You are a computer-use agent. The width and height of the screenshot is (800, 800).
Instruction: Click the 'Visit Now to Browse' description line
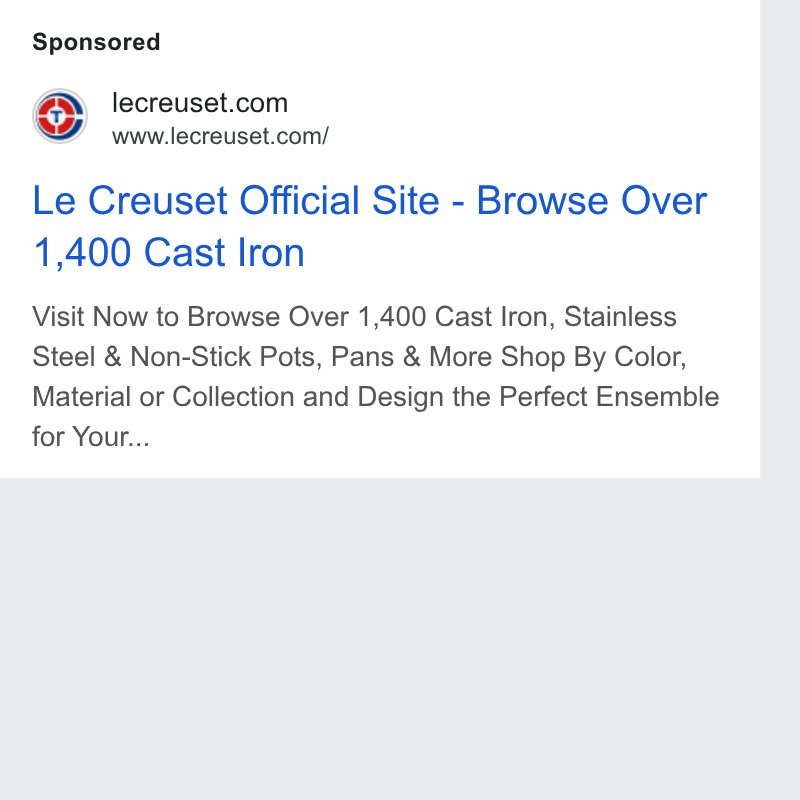(354, 317)
